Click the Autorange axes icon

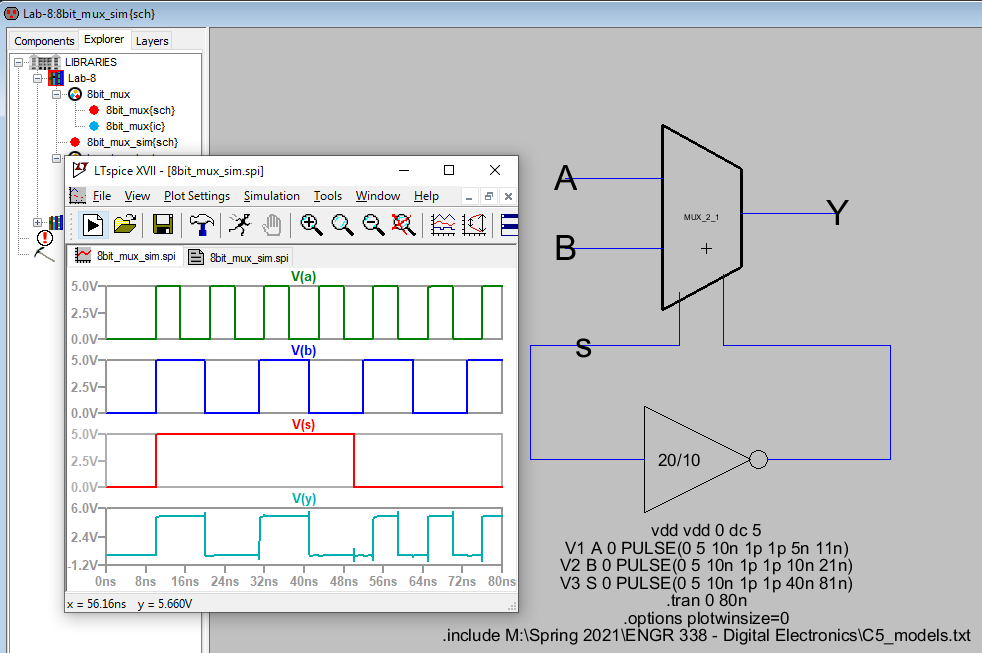[x=474, y=225]
